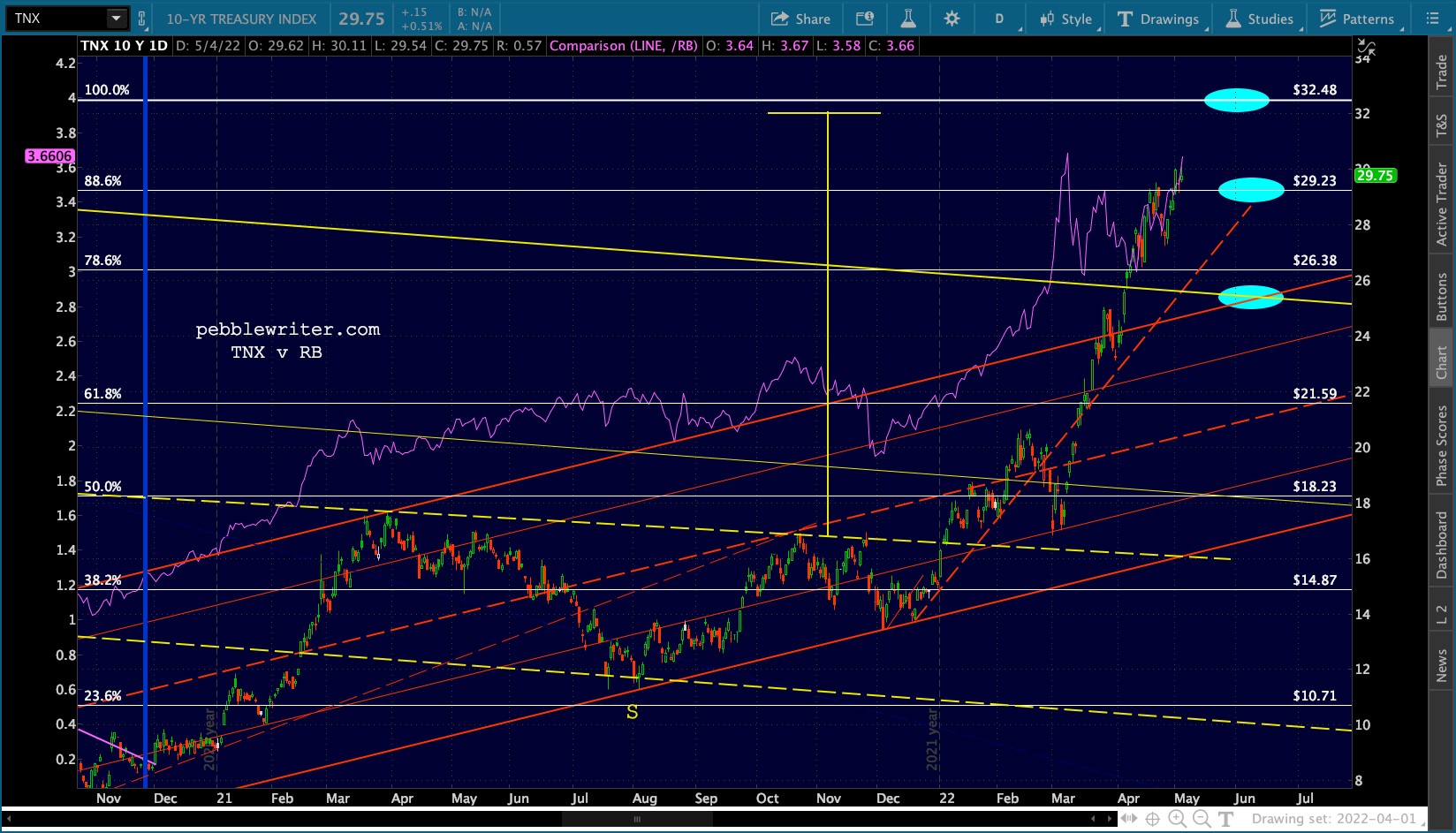Click the cyan ellipse at $32.48 level
Screen dimensions: 1456x833
click(1237, 100)
